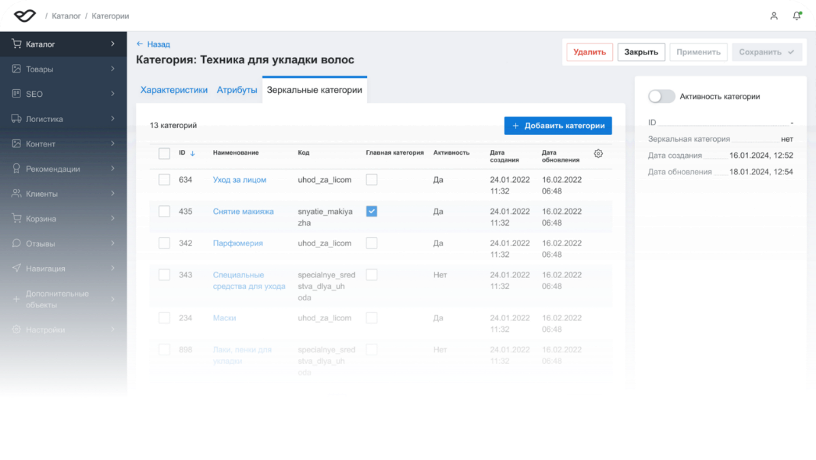
Task: Click Категории breadcrumb
Action: pyautogui.click(x=110, y=16)
